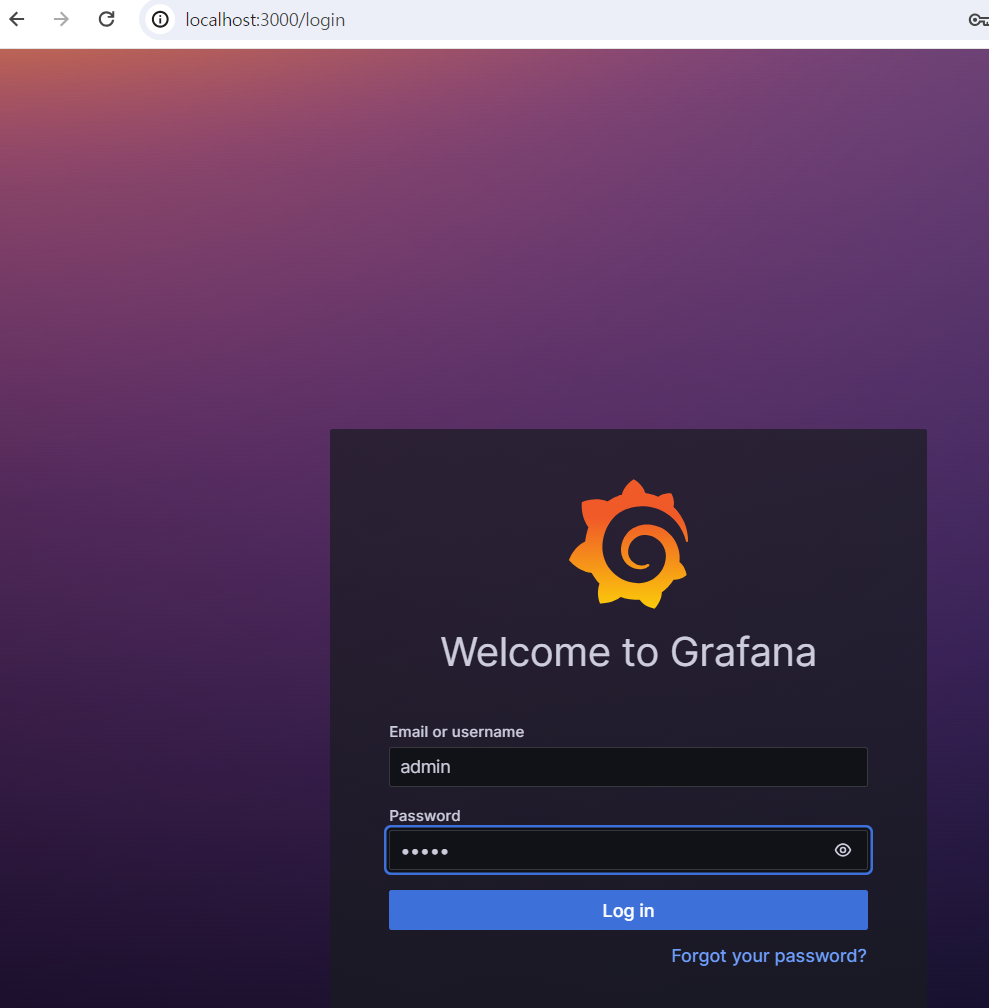The width and height of the screenshot is (989, 1008).
Task: Reload the Grafana login page
Action: click(x=106, y=19)
